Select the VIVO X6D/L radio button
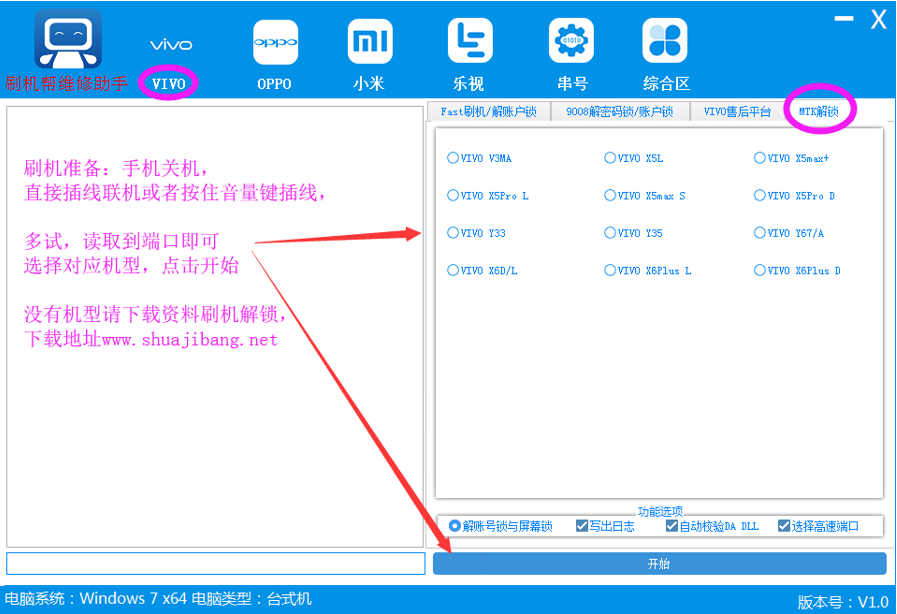897x614 pixels. 453,270
